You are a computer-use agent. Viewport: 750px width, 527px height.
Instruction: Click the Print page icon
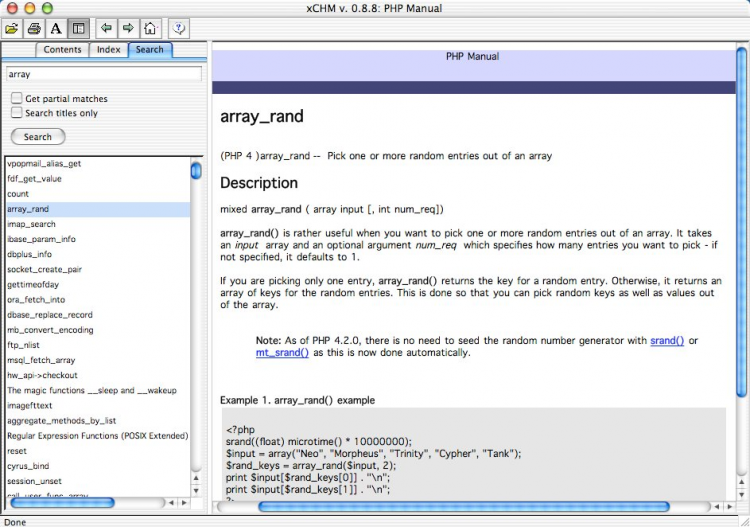pyautogui.click(x=34, y=29)
